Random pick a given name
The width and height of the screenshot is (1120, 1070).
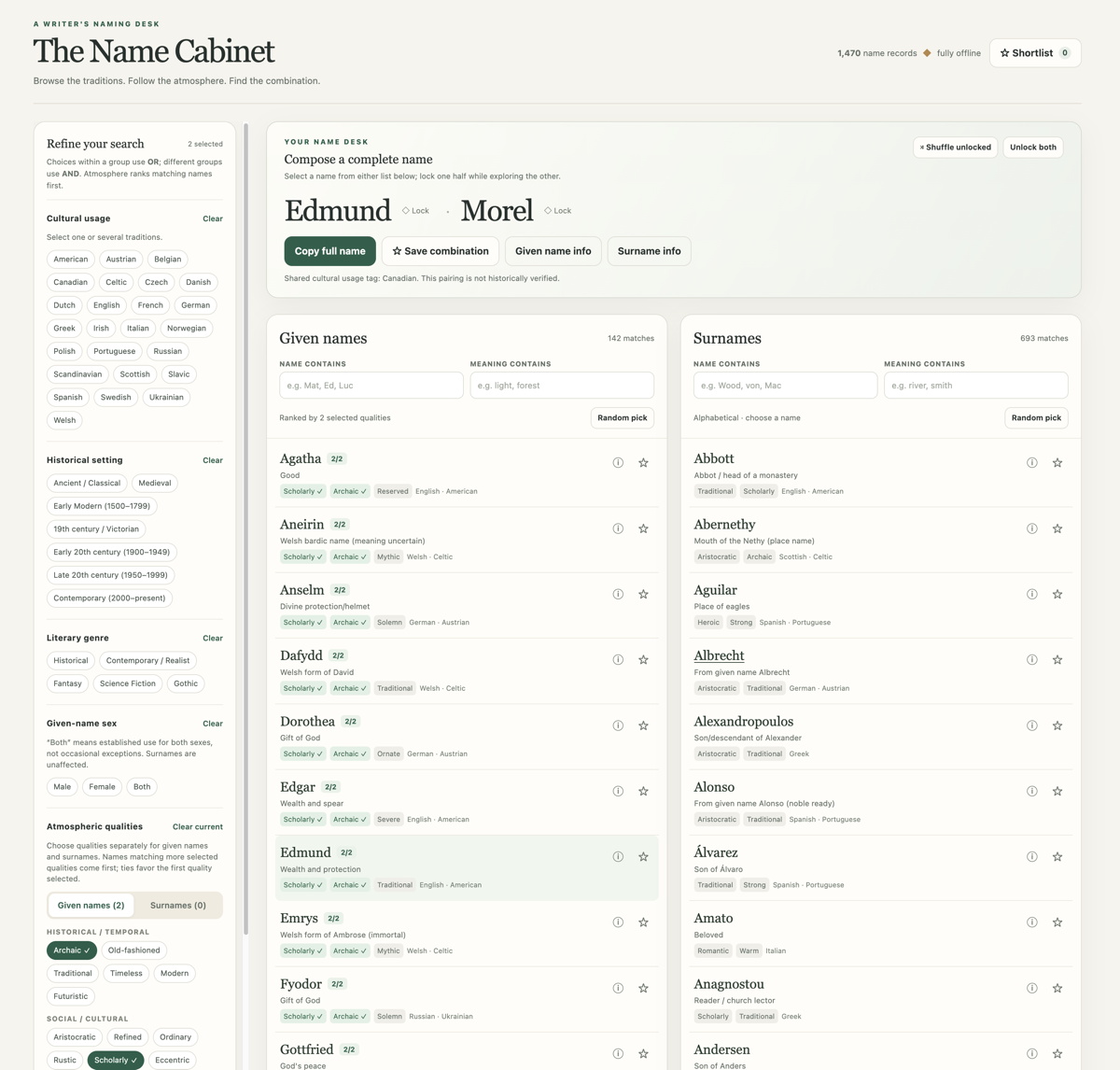pyautogui.click(x=623, y=417)
